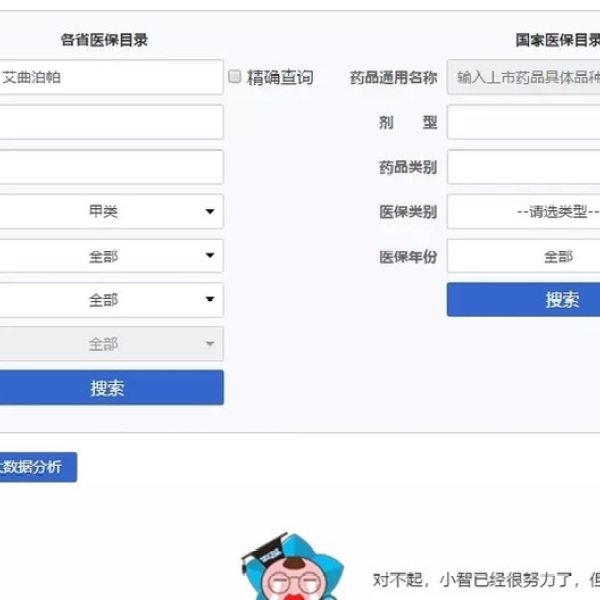Click 搜索 button under 国家医保目录
The image size is (600, 600).
523,300
